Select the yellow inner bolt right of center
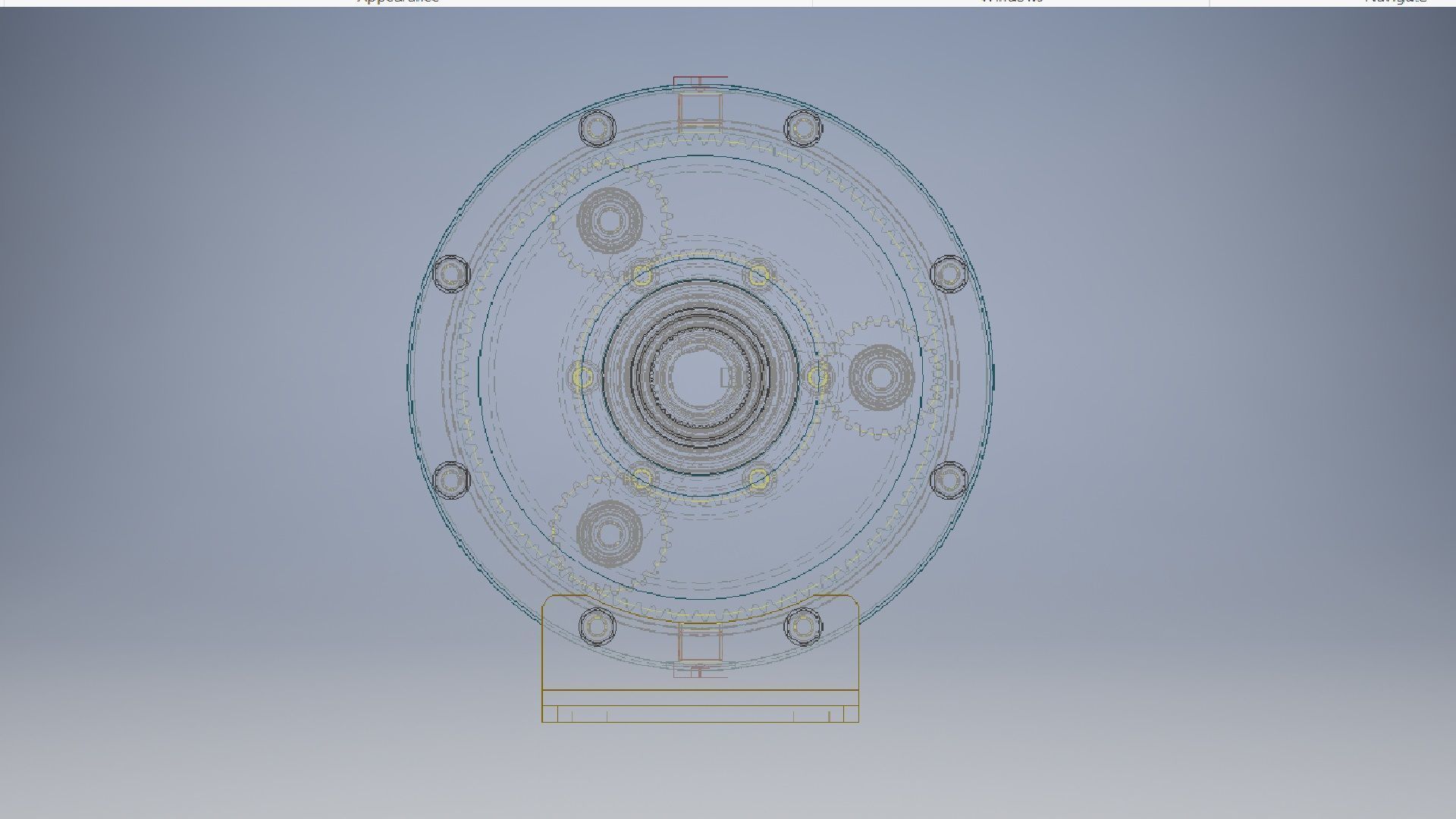The width and height of the screenshot is (1456, 819). coord(817,377)
